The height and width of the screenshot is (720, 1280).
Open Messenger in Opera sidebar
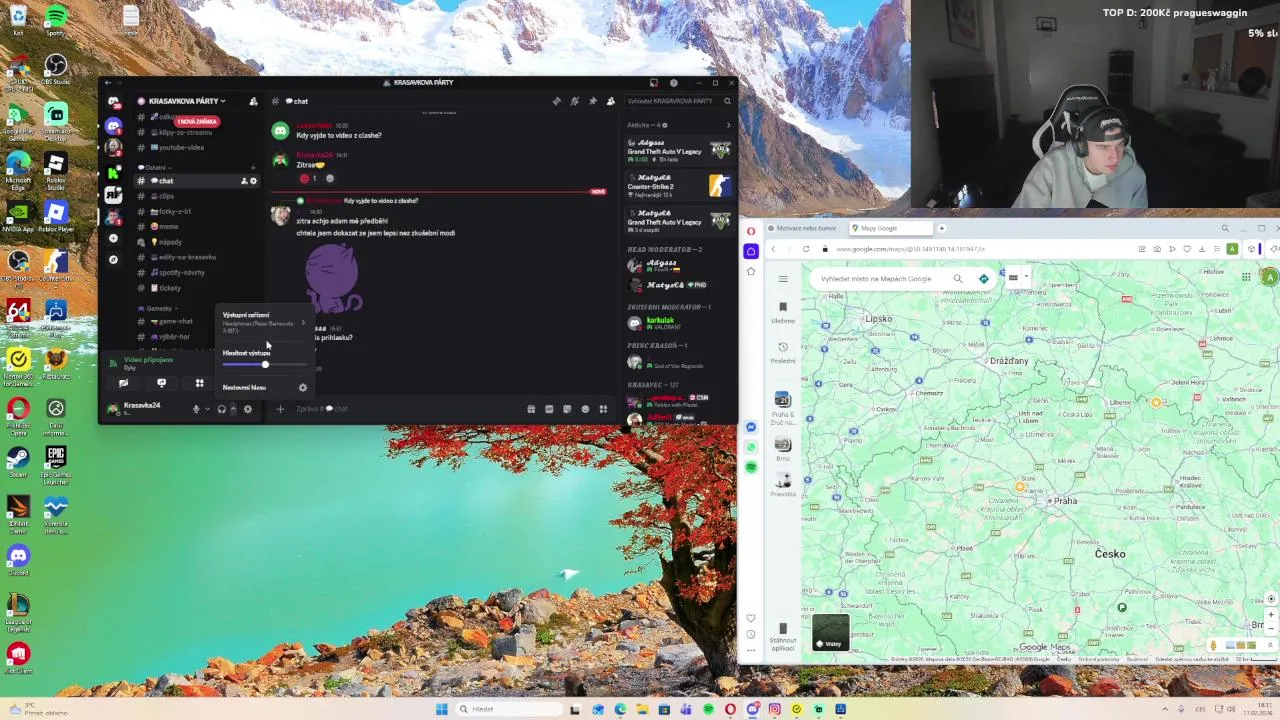[x=751, y=427]
